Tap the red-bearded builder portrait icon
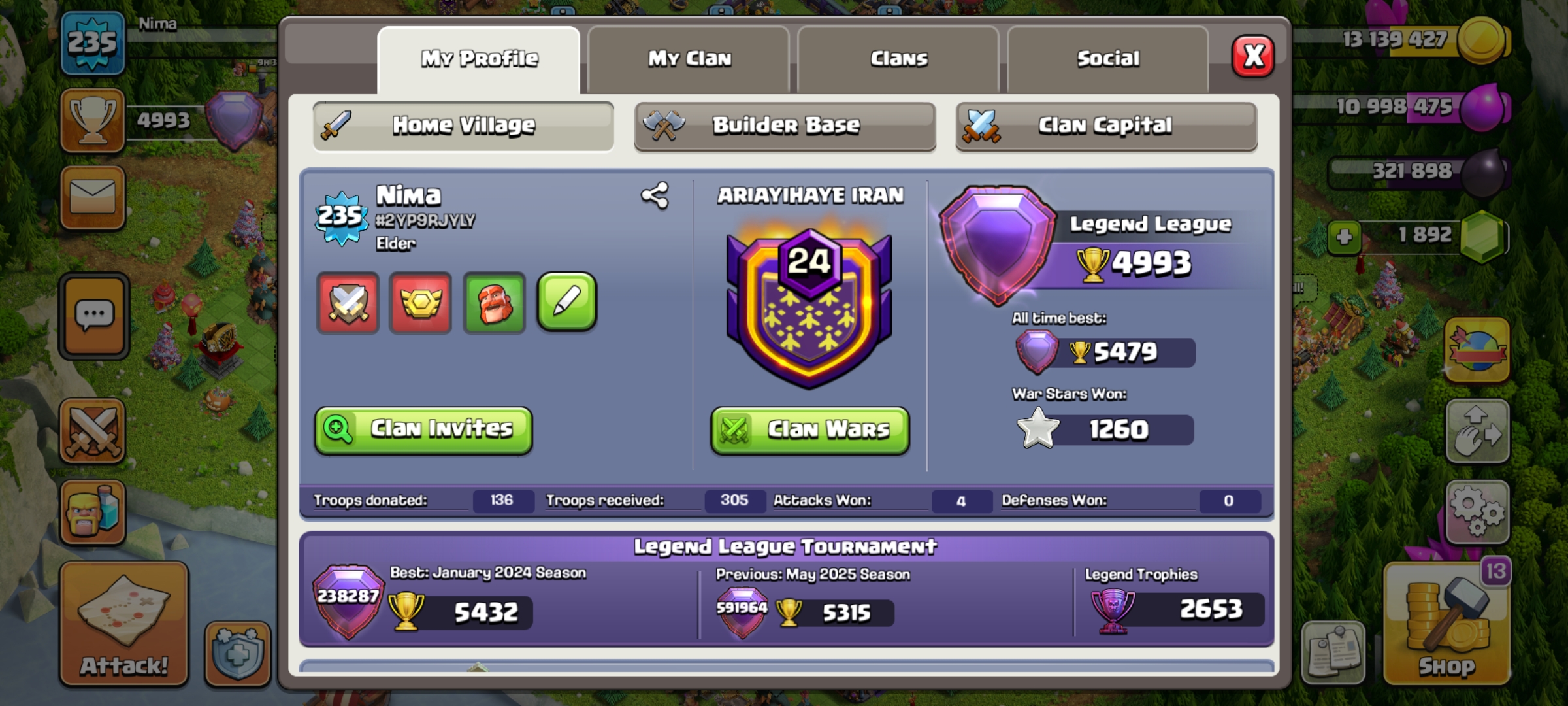This screenshot has width=1568, height=706. point(495,303)
